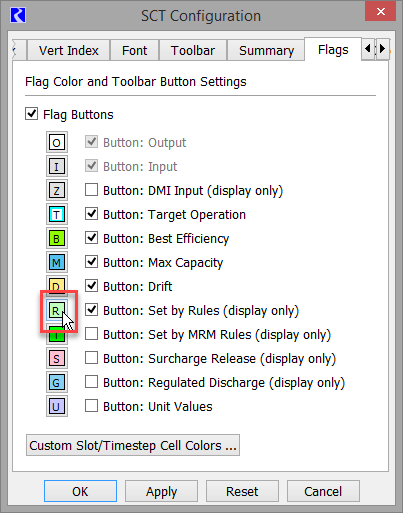Switch to the Toolbar tab
Screen dimensions: 403x513
pos(193,51)
